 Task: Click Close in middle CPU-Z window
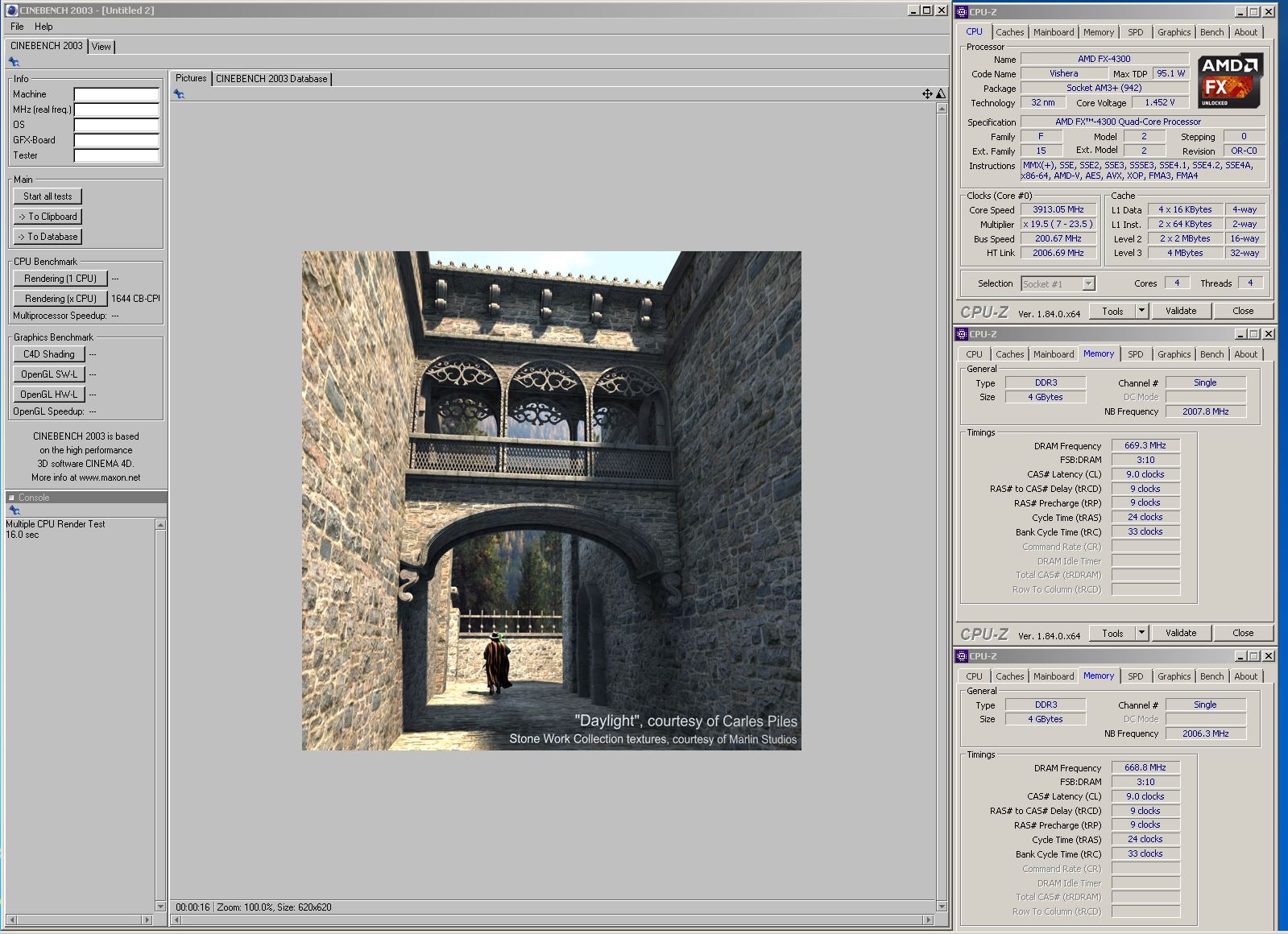click(x=1243, y=633)
